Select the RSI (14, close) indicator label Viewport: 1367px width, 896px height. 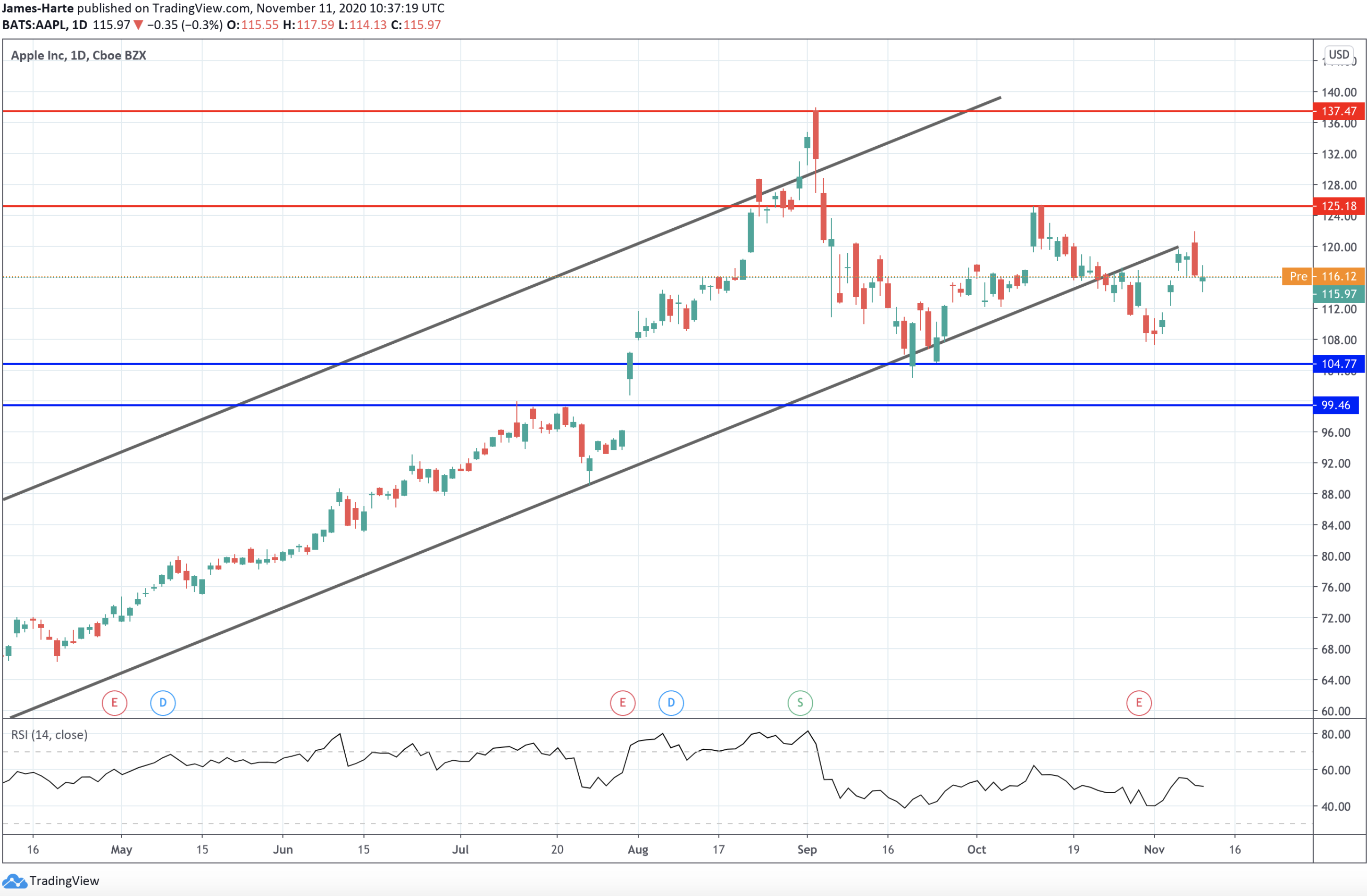50,735
